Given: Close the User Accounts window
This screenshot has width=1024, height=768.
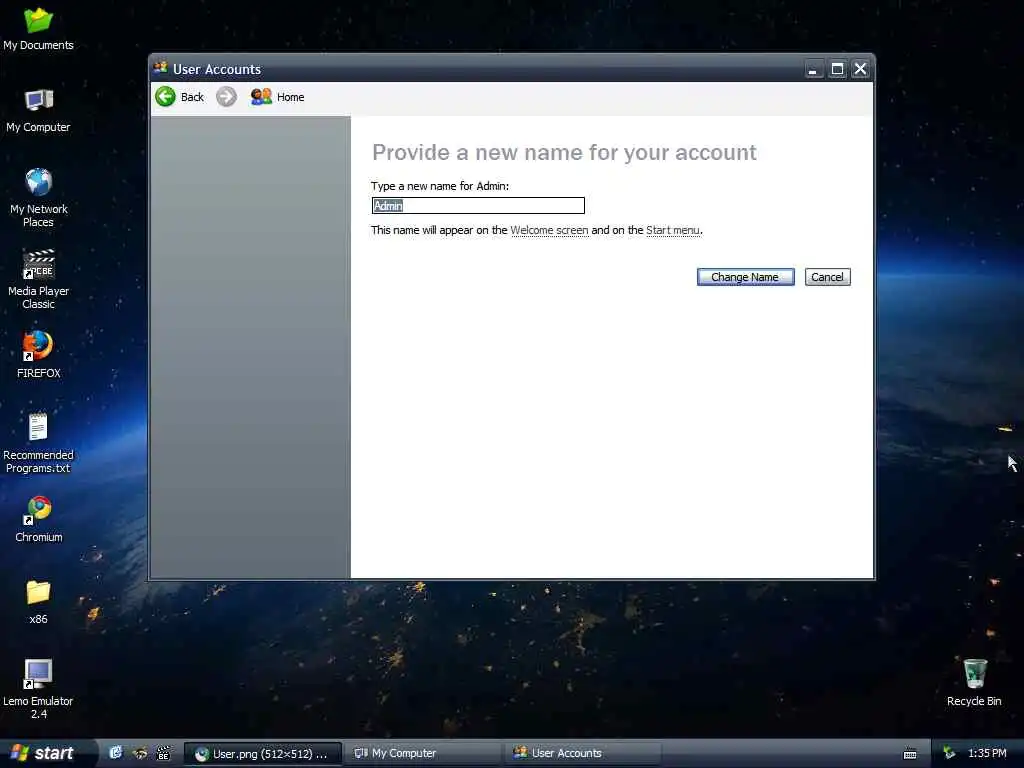Looking at the screenshot, I should click(x=861, y=69).
